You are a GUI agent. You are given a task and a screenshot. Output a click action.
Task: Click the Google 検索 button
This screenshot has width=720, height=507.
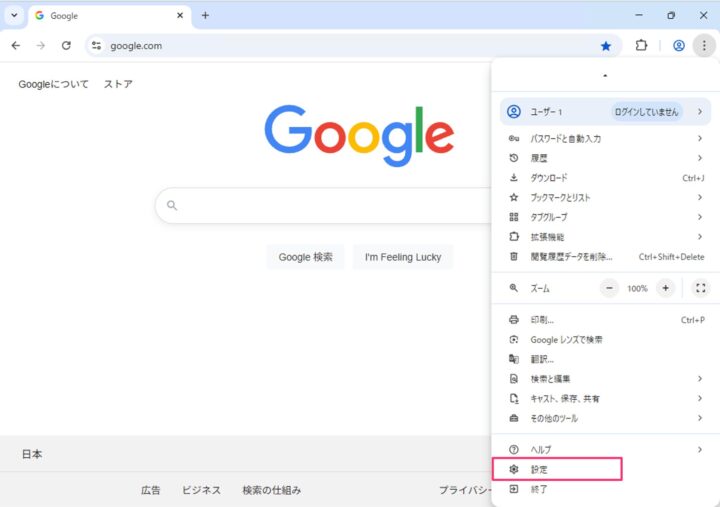click(x=305, y=257)
